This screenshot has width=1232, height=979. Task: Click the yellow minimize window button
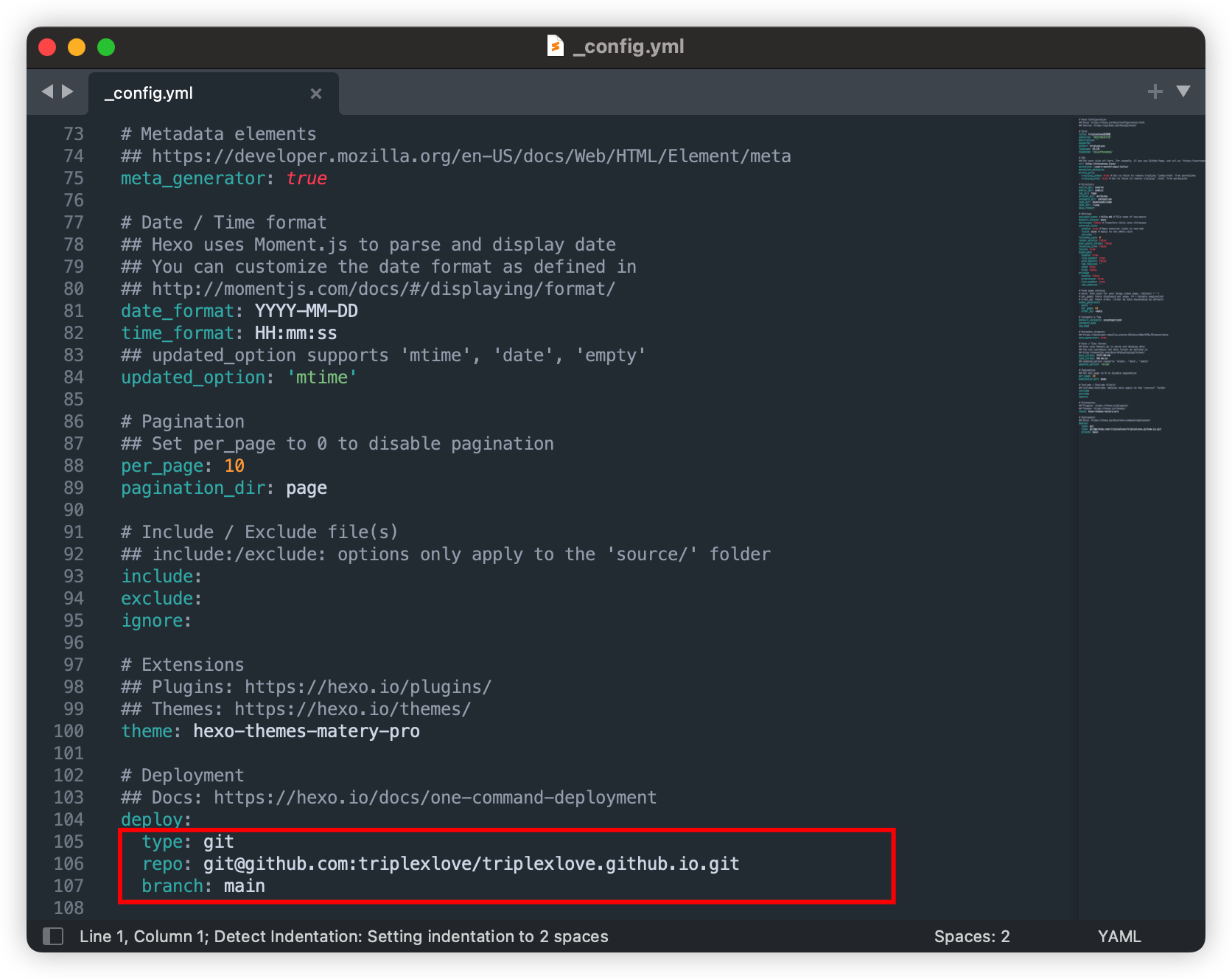pyautogui.click(x=77, y=47)
